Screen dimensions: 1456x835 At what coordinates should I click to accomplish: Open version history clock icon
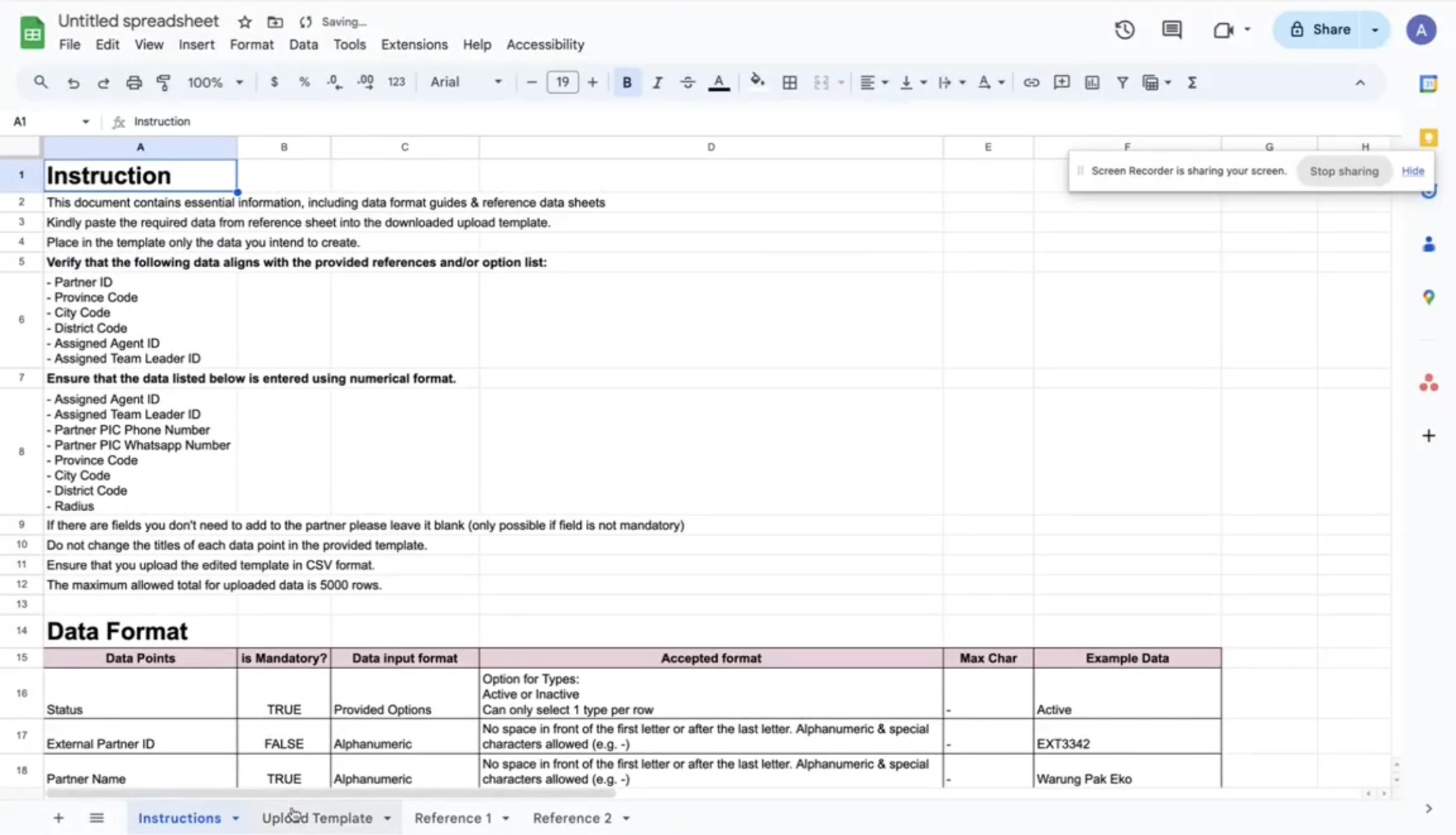pos(1124,30)
